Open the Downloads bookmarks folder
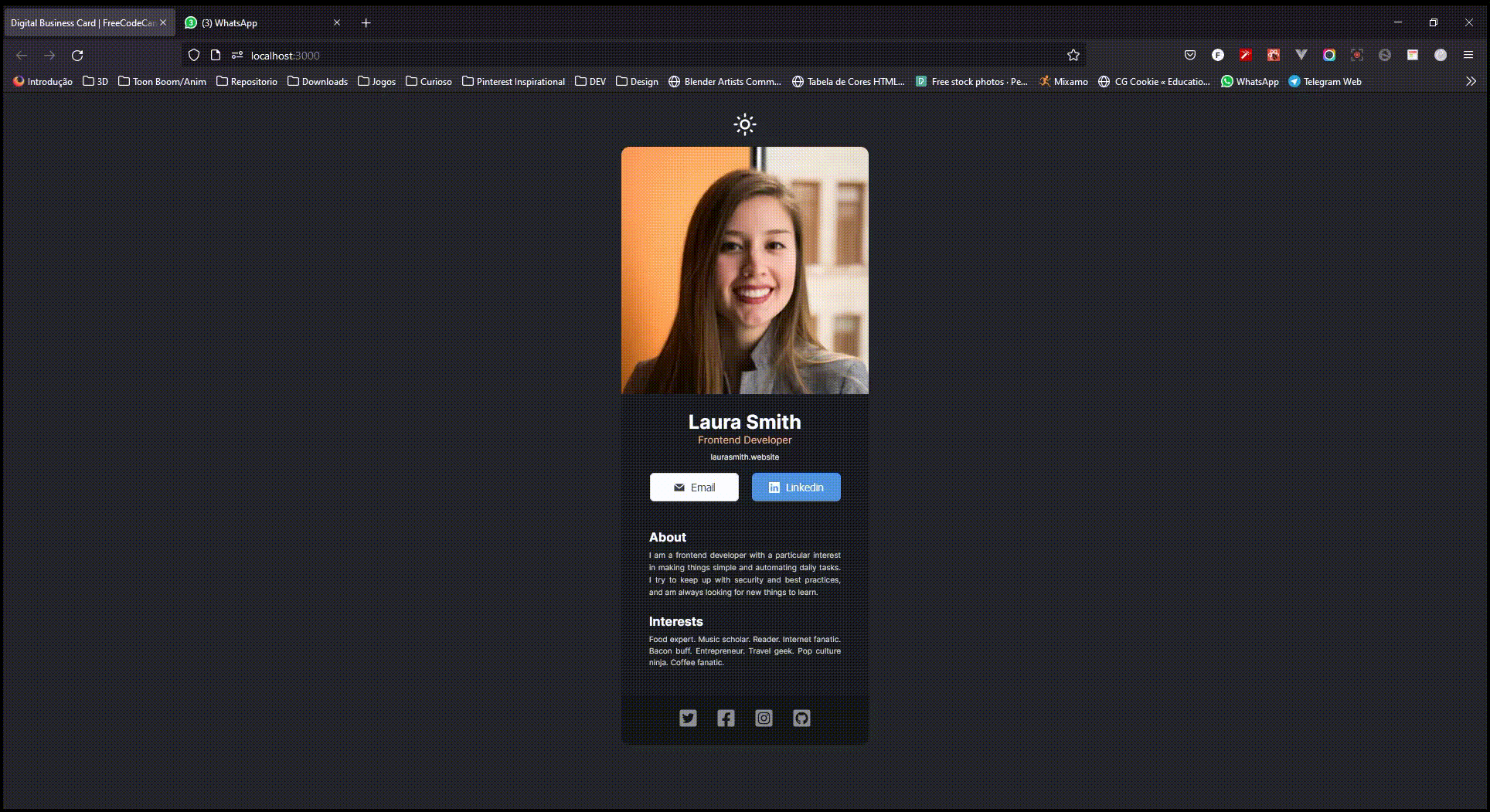 click(318, 81)
